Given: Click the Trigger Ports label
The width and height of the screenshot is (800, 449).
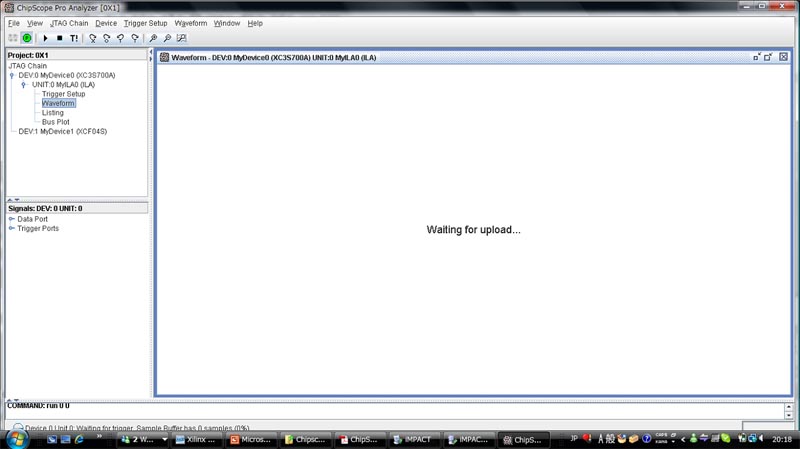Looking at the screenshot, I should coord(38,229).
